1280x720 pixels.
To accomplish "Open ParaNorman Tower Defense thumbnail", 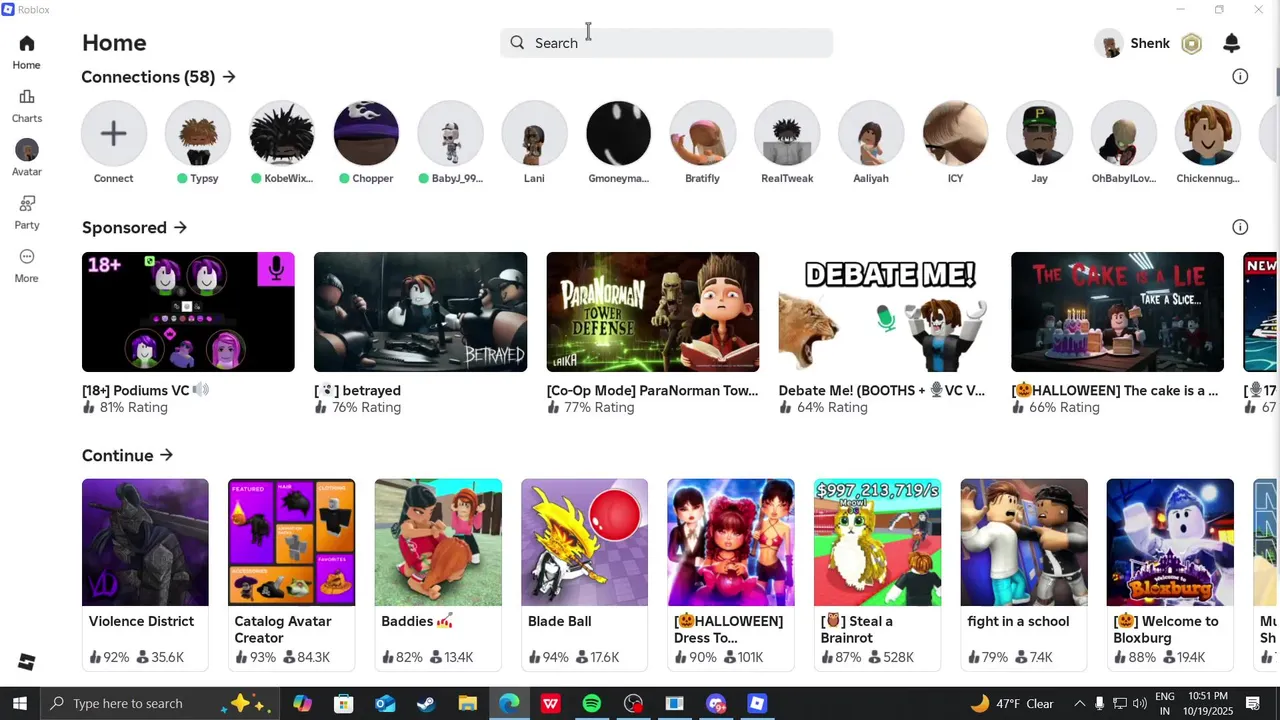I will pos(653,312).
